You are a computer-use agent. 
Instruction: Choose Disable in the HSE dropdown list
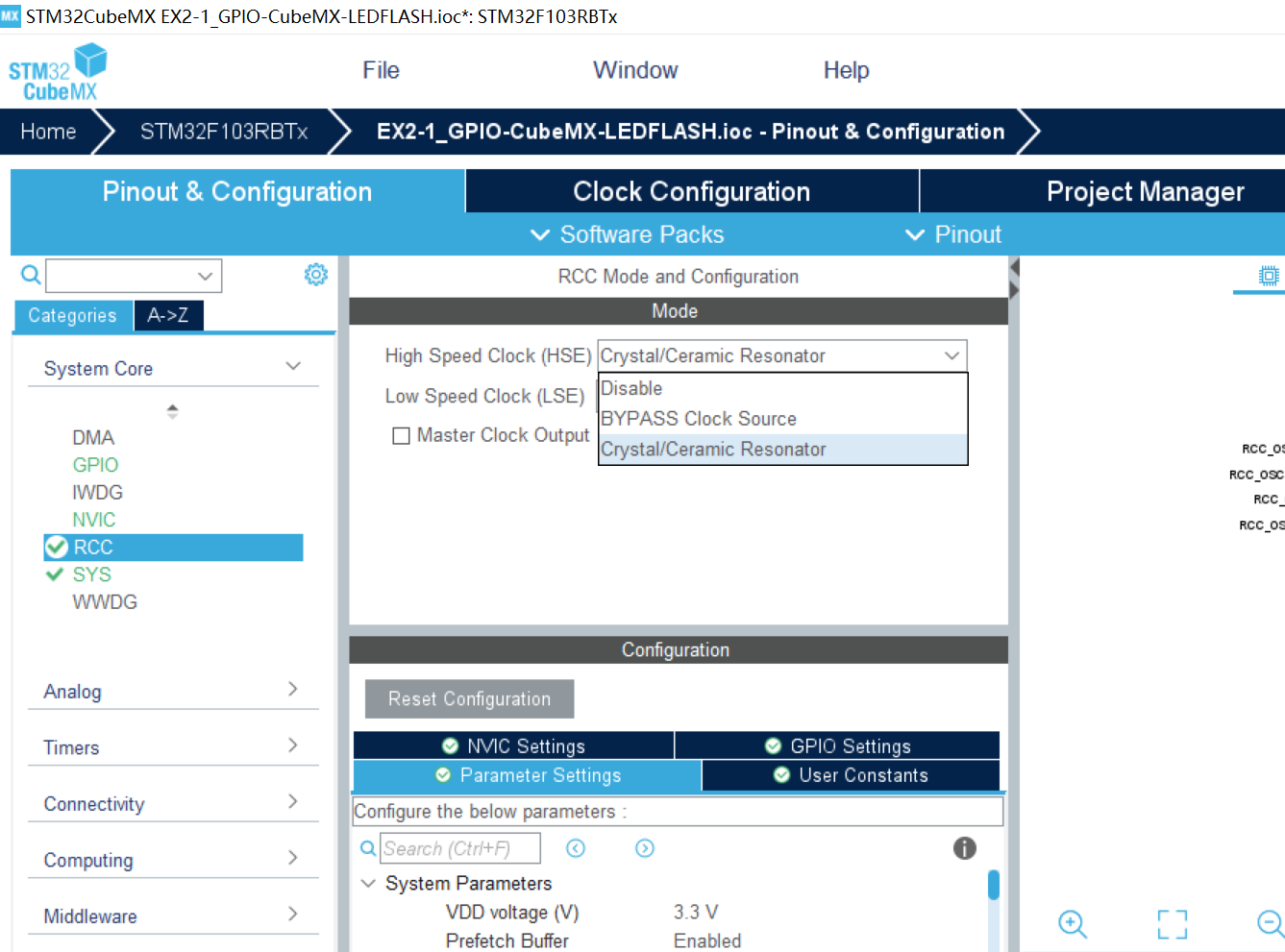(x=782, y=388)
